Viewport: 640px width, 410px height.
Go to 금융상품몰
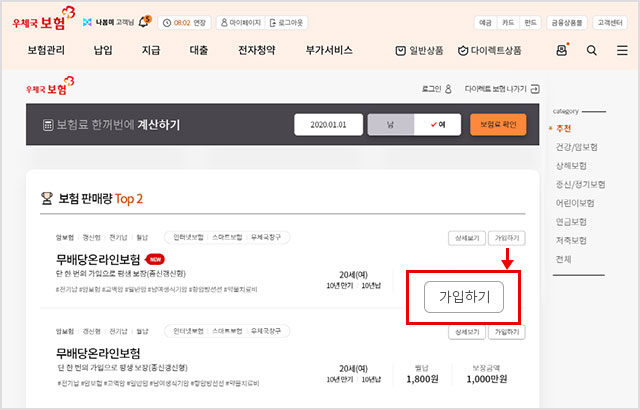(567, 23)
